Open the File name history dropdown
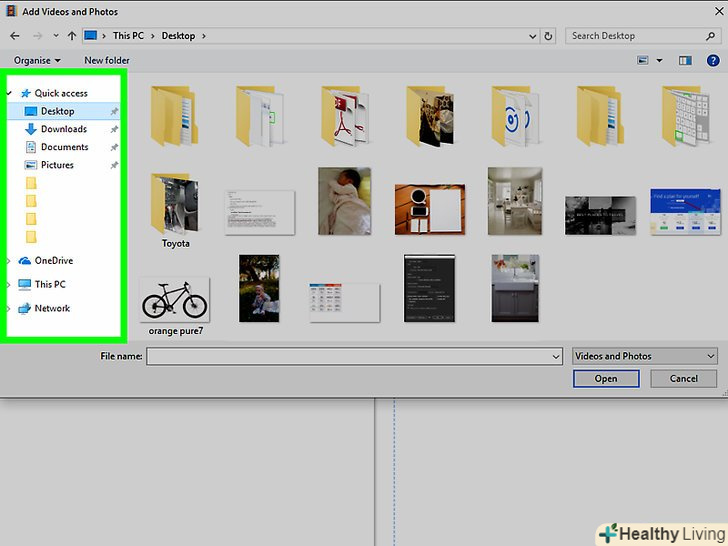Viewport: 728px width, 546px height. click(x=556, y=356)
